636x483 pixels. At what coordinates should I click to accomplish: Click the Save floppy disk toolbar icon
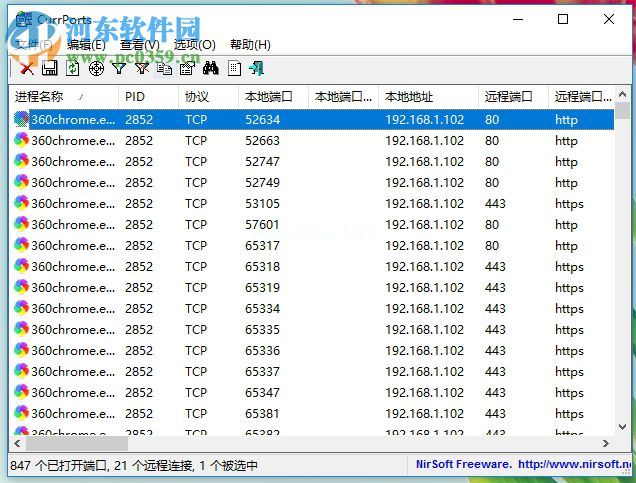pos(49,68)
